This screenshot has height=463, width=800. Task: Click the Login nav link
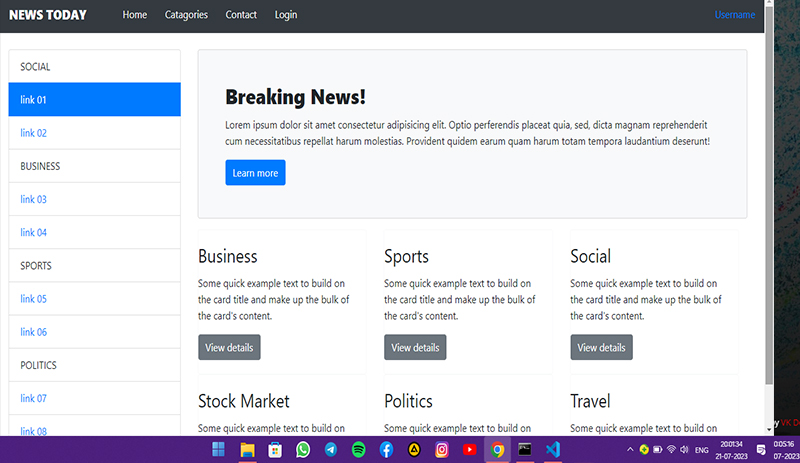285,15
